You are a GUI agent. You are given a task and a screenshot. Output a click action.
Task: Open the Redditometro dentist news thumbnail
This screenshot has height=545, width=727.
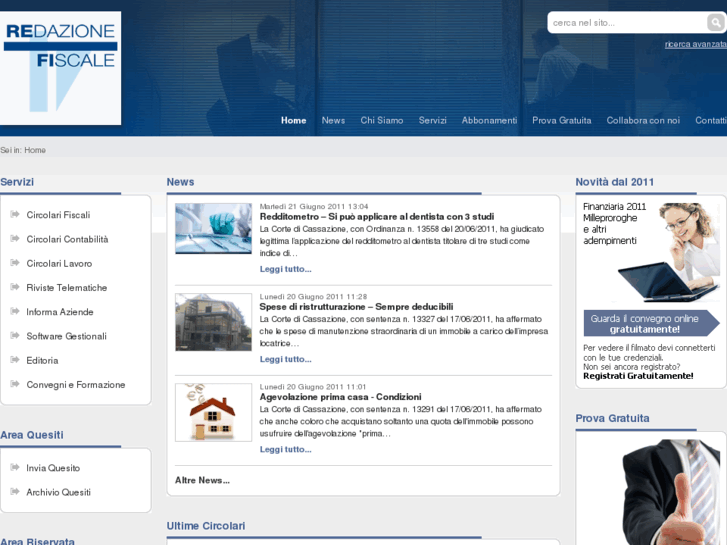(x=213, y=228)
